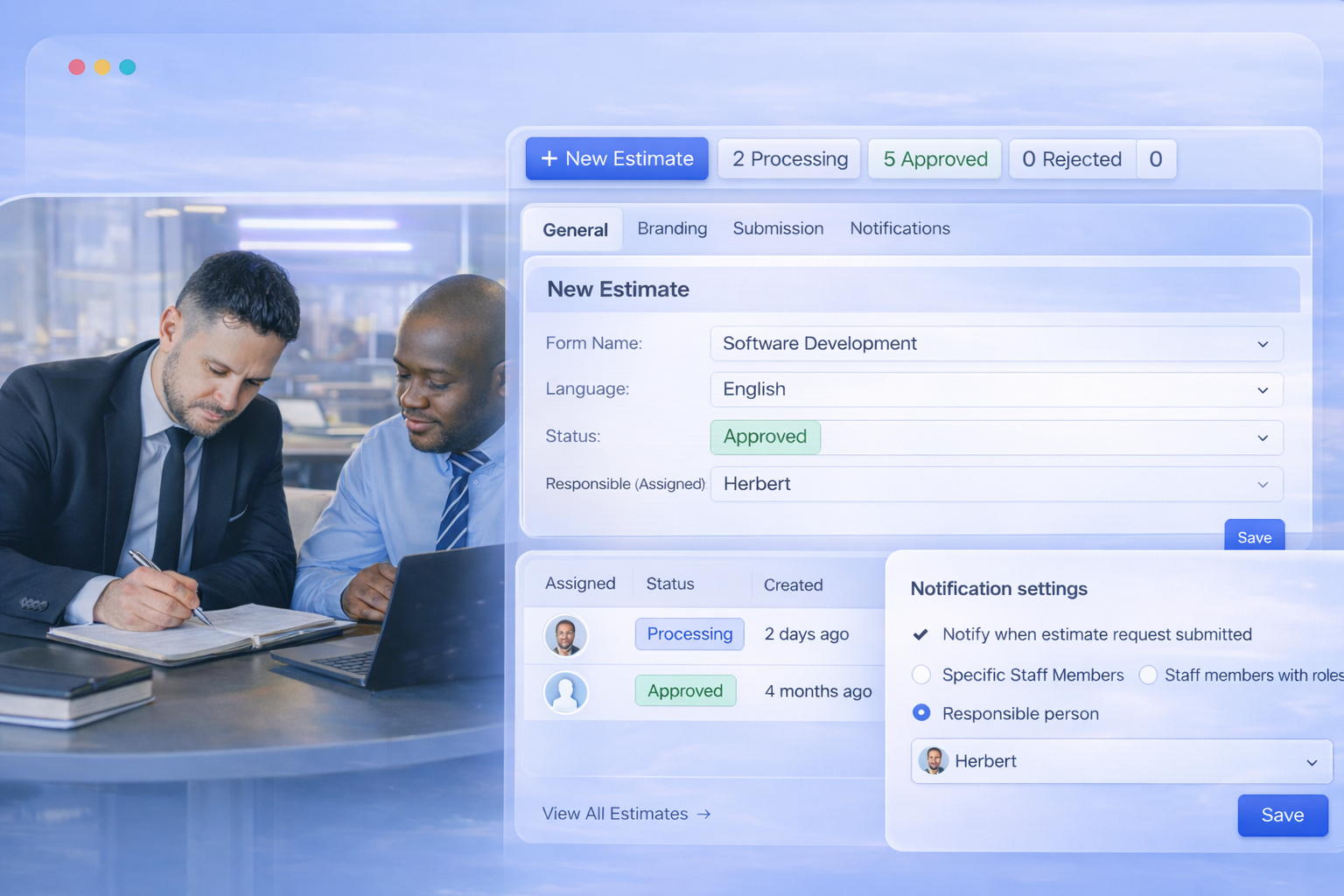Select the Responsible person radio option
Image resolution: width=1344 pixels, height=896 pixels.
pyautogui.click(x=921, y=713)
